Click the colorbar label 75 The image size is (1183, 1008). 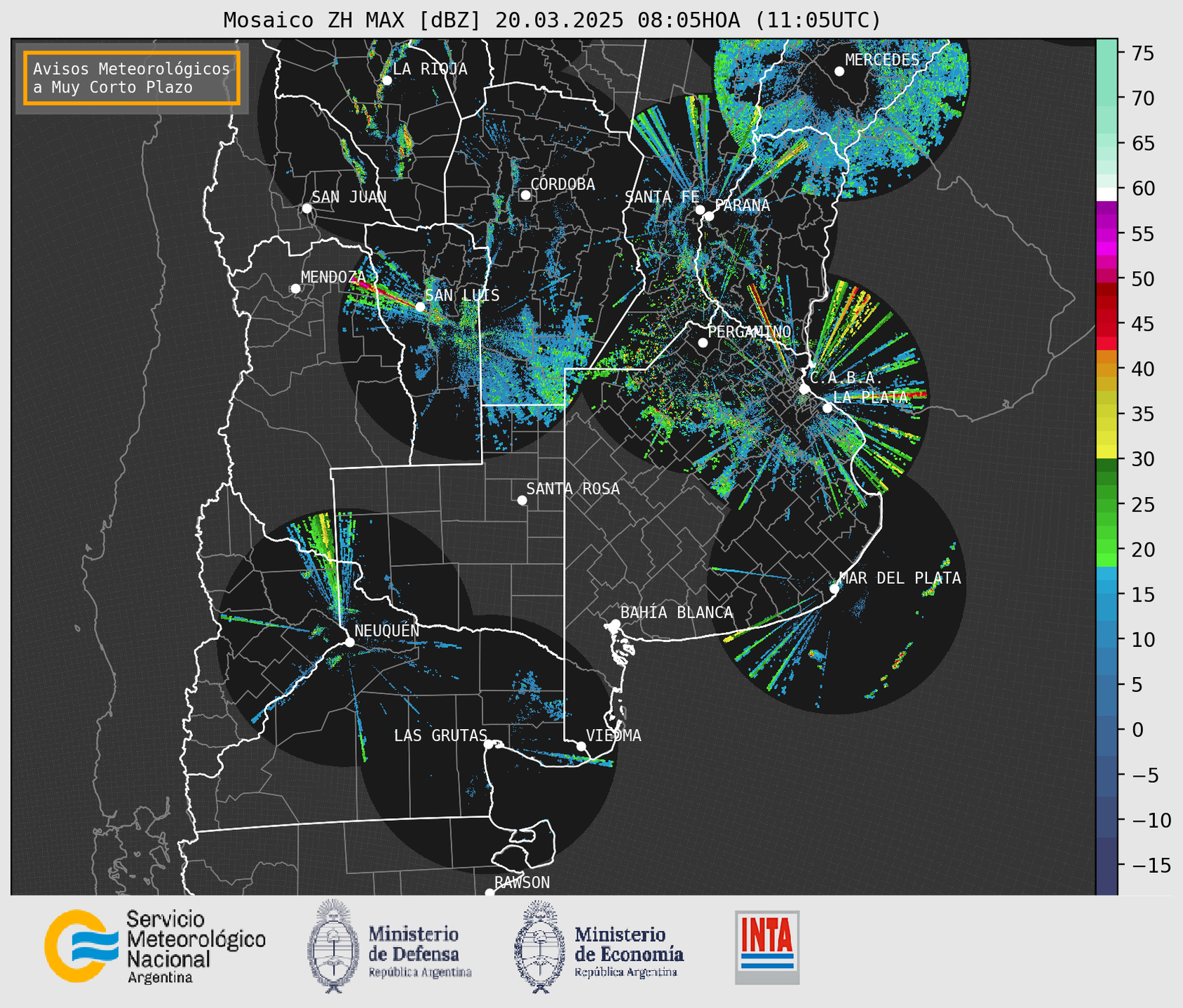click(x=1142, y=53)
